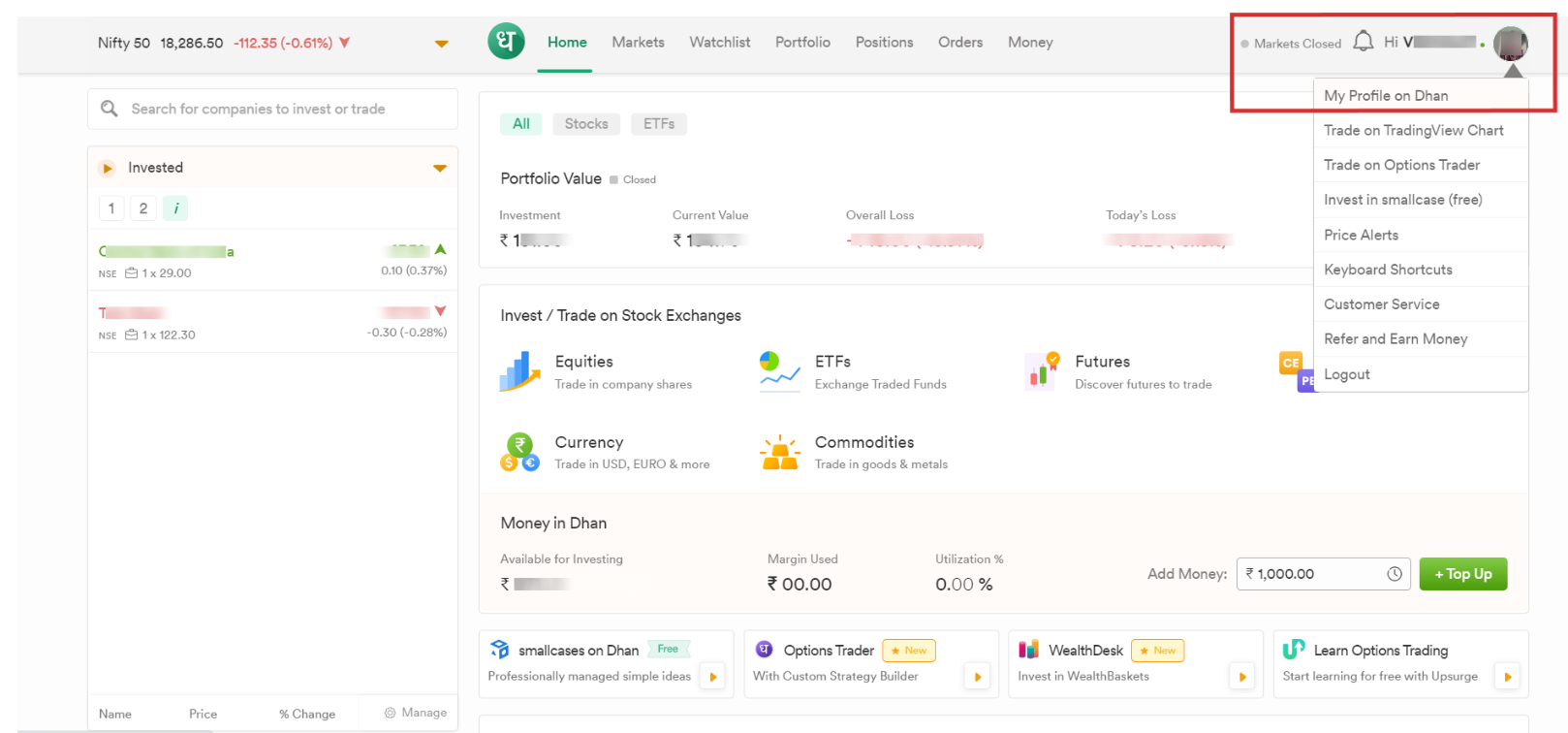
Task: Switch to watchlist page 2
Action: point(143,208)
